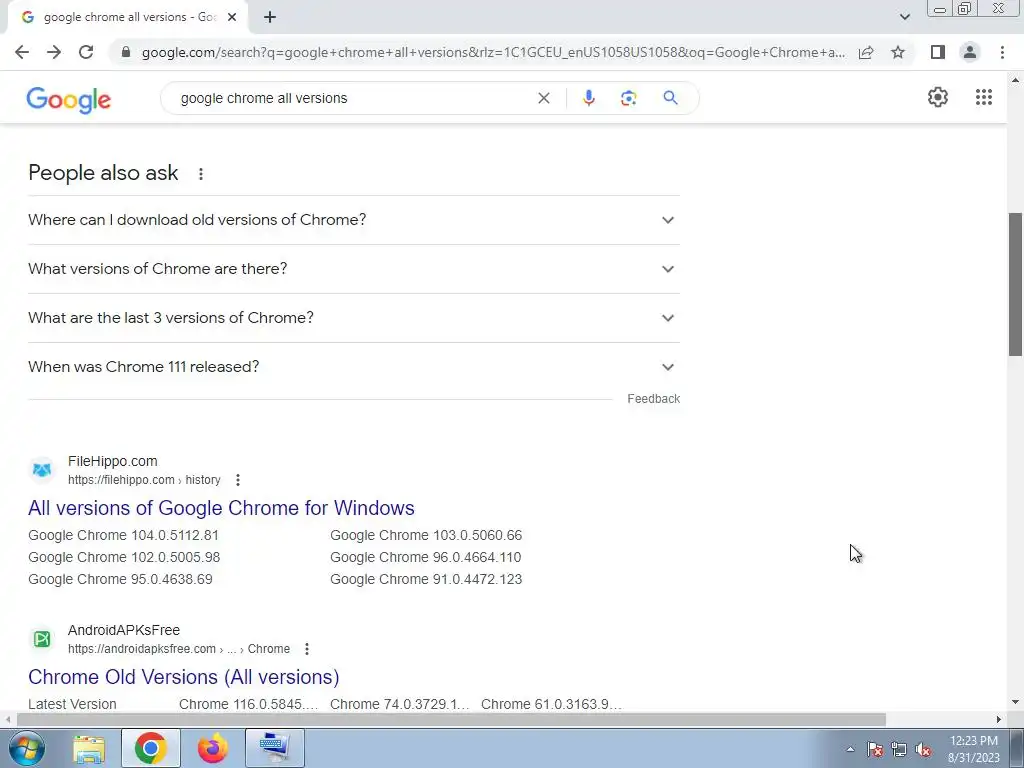This screenshot has width=1024, height=768.
Task: Open AndroidAPKsFree result's three-dot menu
Action: pyautogui.click(x=306, y=649)
